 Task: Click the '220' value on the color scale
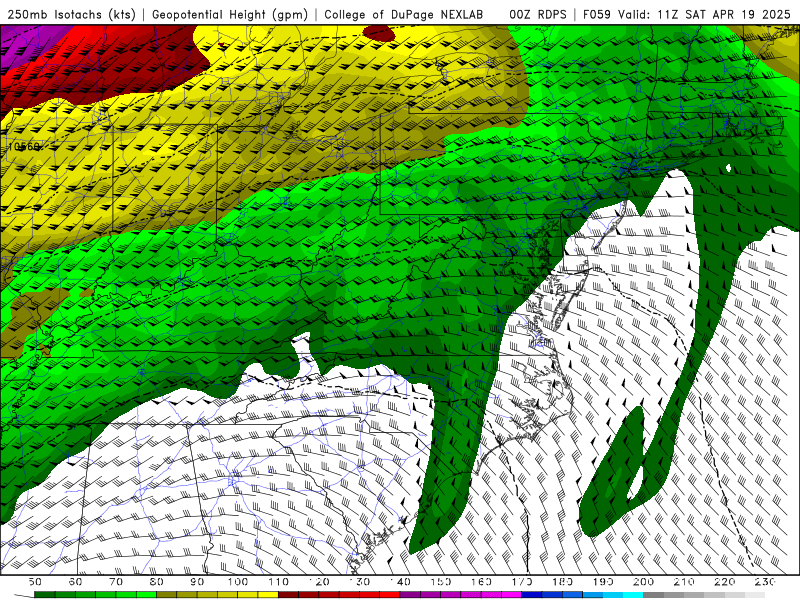(724, 582)
